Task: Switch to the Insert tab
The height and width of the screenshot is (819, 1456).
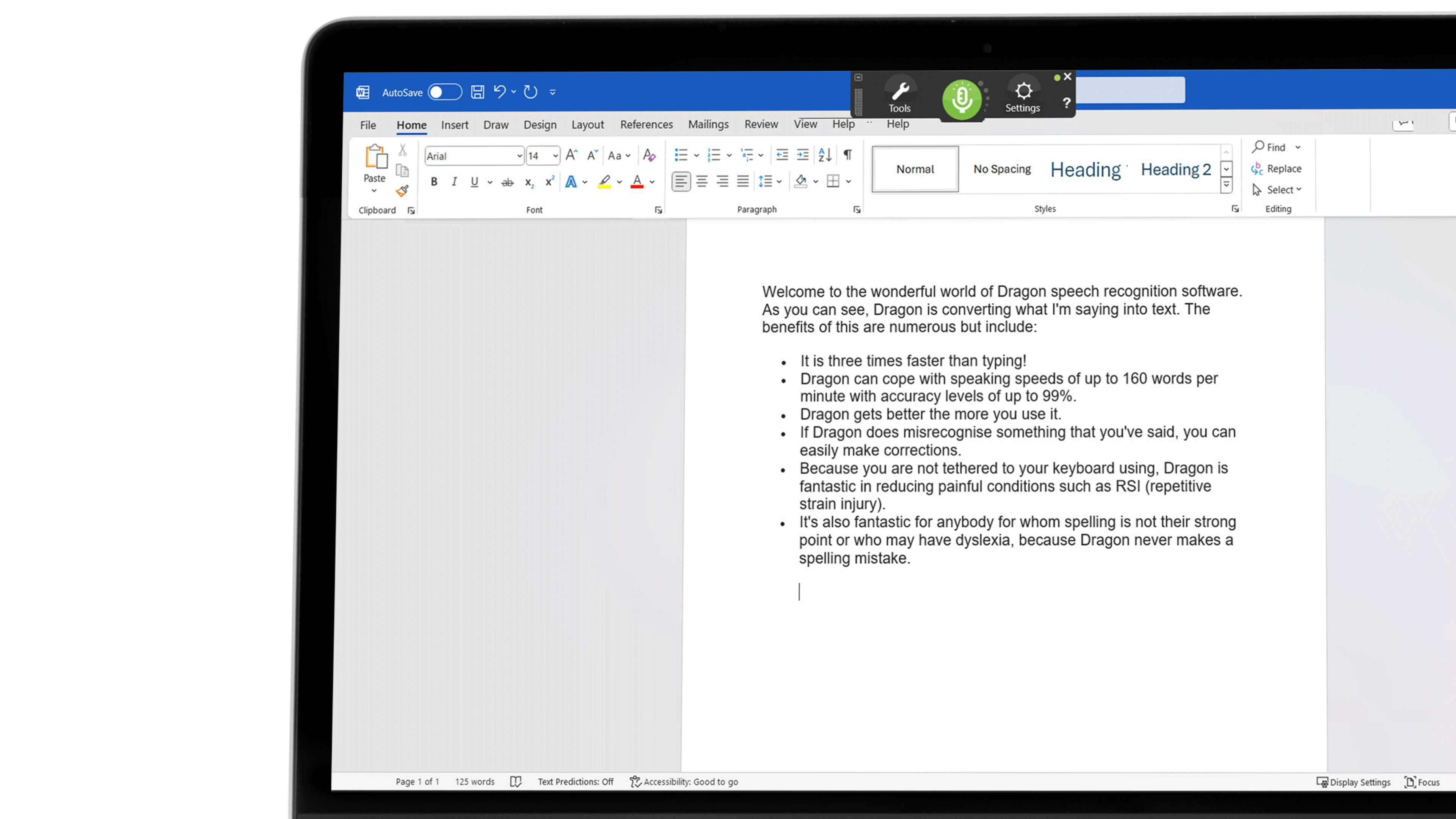Action: 455,125
